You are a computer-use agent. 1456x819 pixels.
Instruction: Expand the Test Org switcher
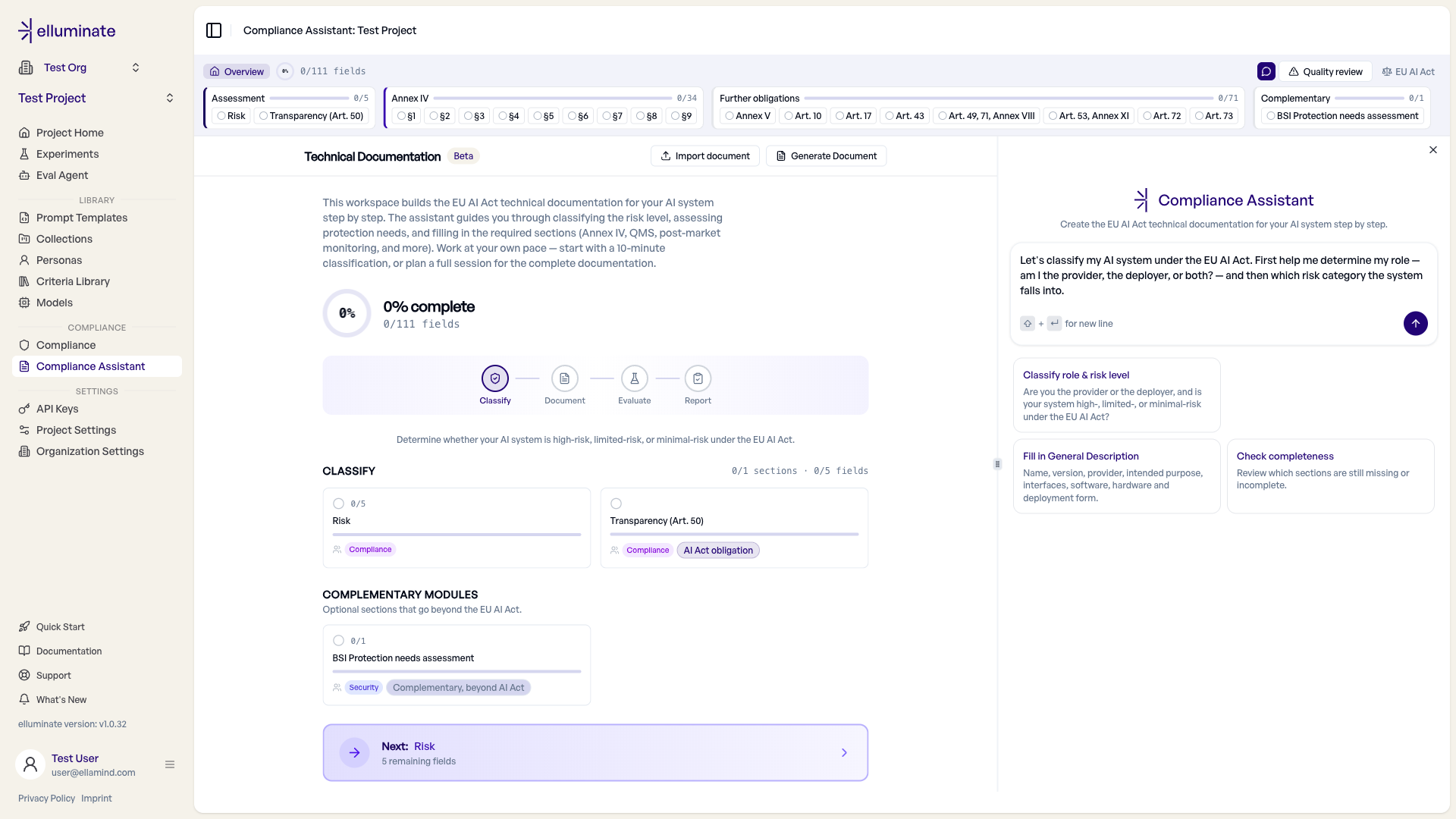(136, 67)
